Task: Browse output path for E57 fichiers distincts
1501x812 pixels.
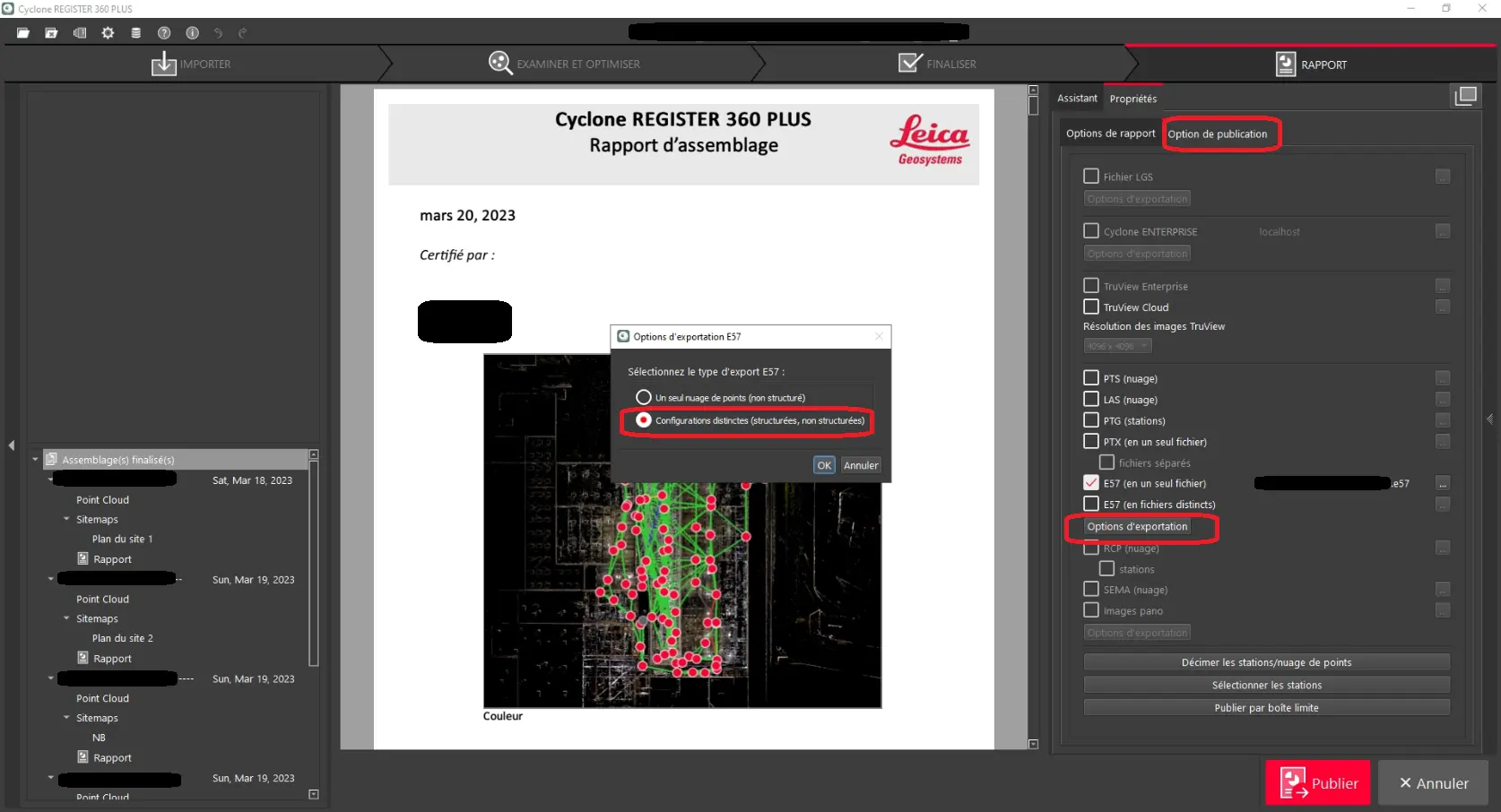Action: [1443, 504]
